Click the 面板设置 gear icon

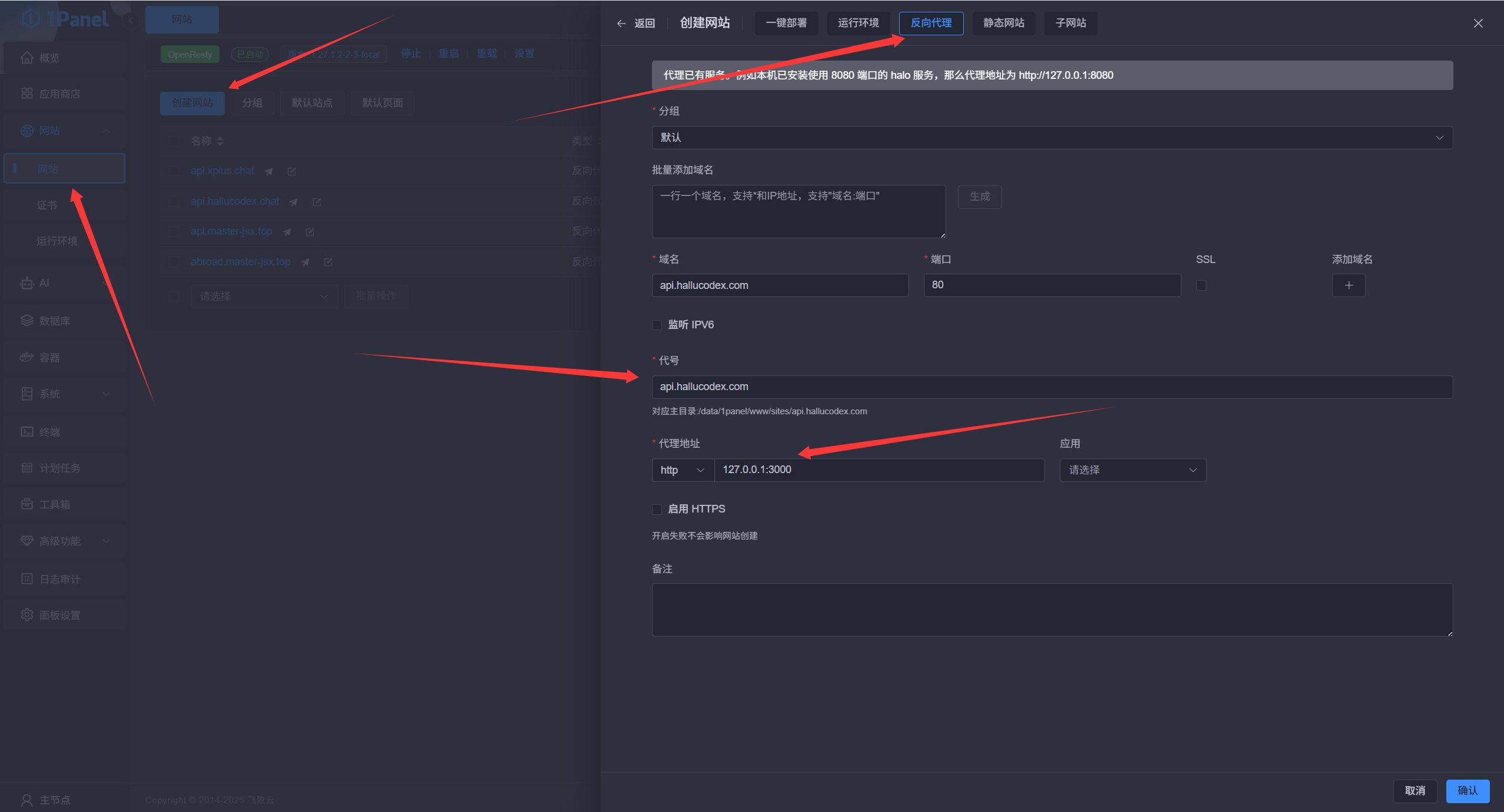click(26, 615)
